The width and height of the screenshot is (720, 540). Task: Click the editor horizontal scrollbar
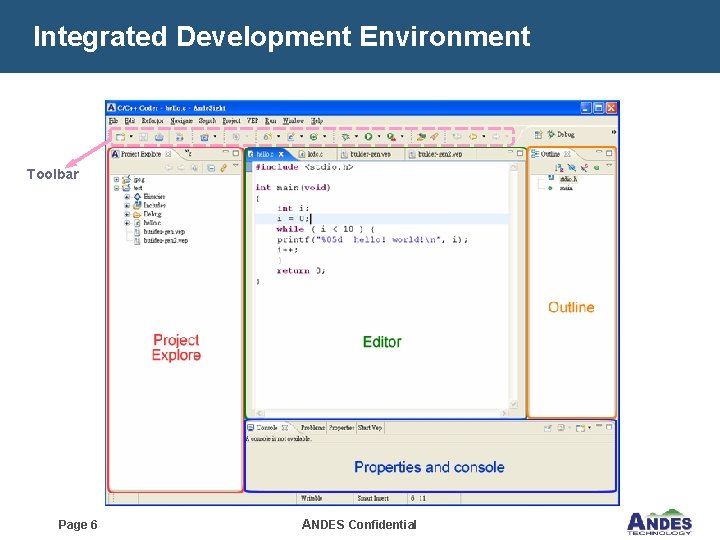[x=382, y=413]
